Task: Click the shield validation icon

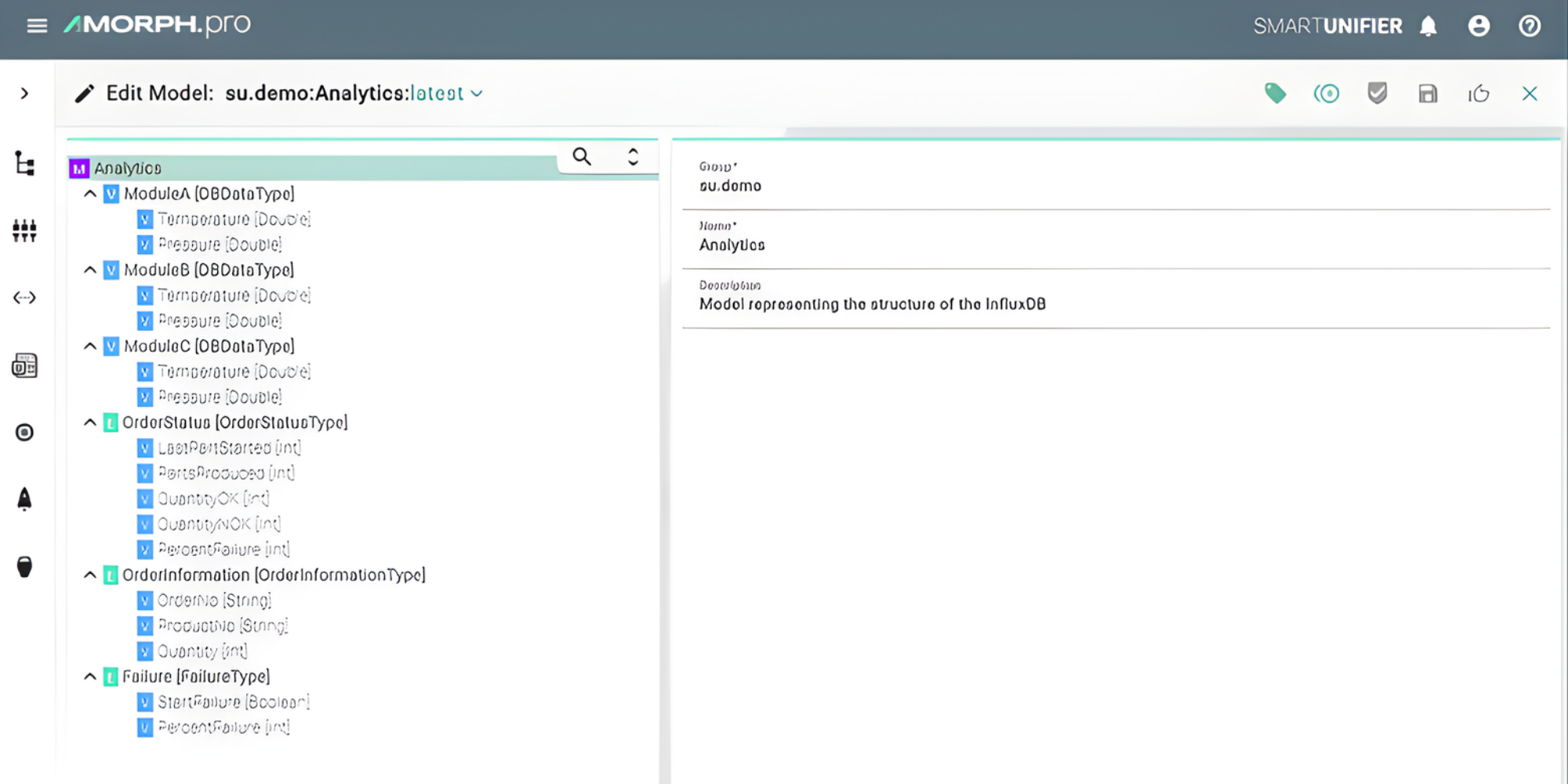Action: [1376, 93]
